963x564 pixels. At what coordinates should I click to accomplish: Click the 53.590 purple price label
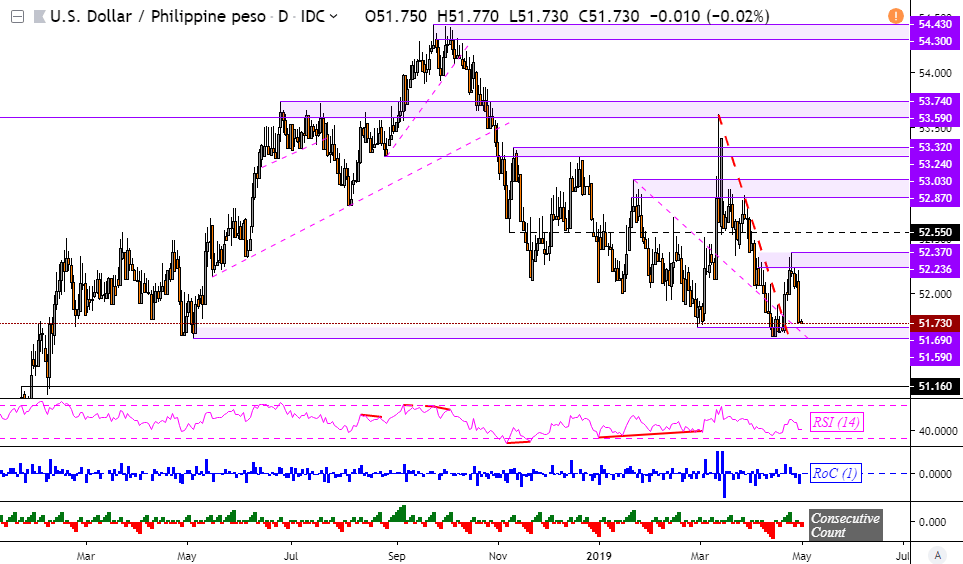tap(935, 118)
